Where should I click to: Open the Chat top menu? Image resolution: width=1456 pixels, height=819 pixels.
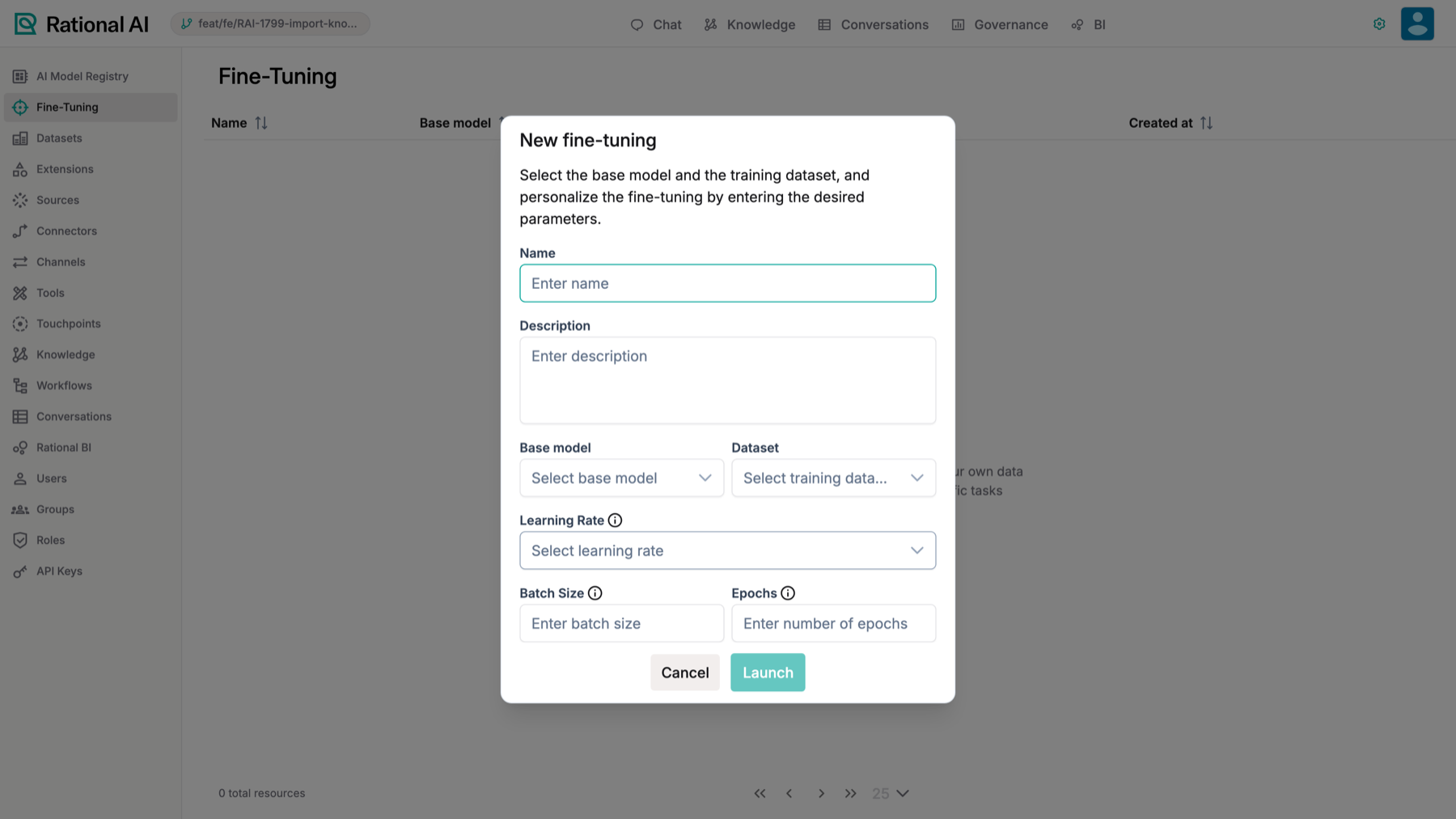(656, 24)
